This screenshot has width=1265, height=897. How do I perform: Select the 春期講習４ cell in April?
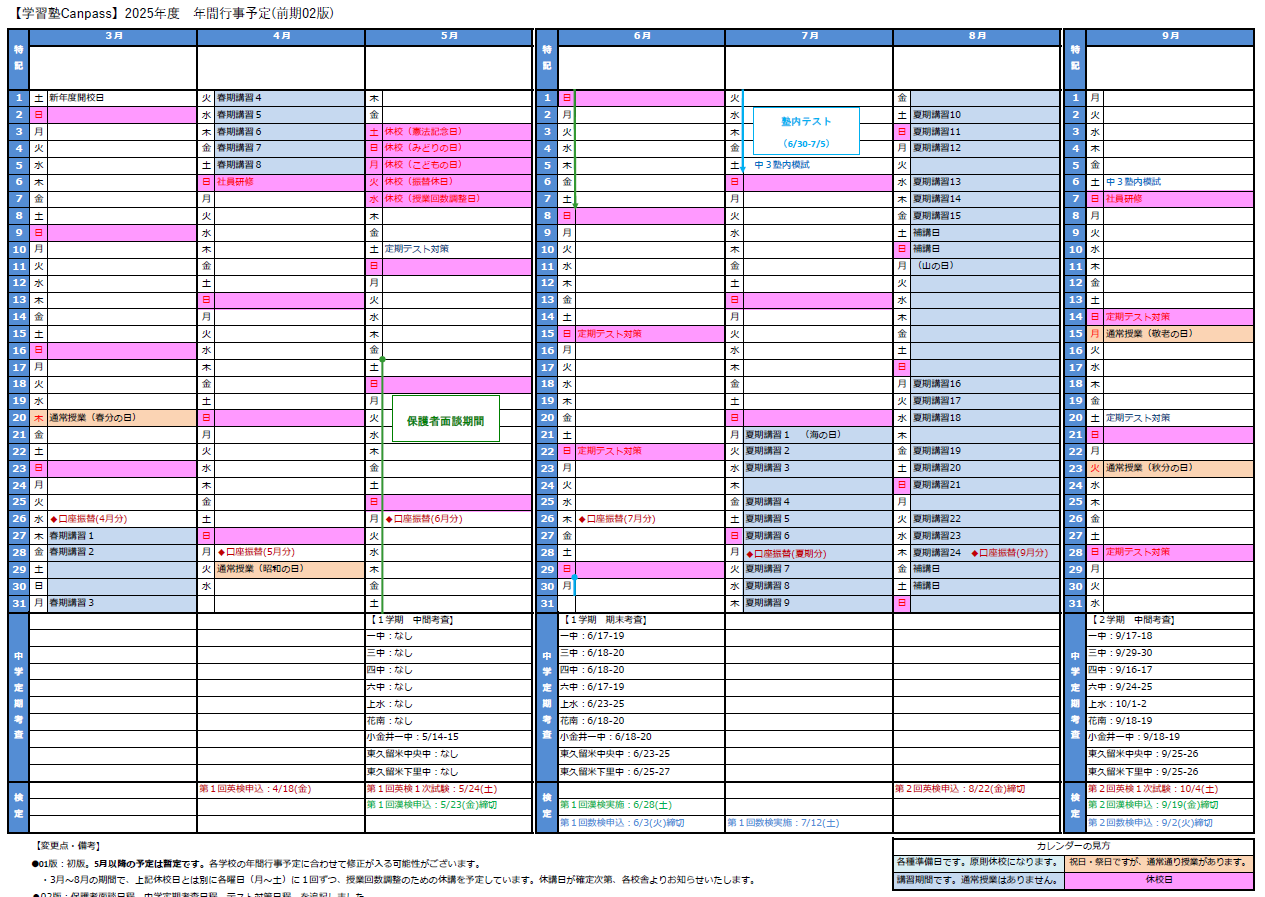pos(289,98)
